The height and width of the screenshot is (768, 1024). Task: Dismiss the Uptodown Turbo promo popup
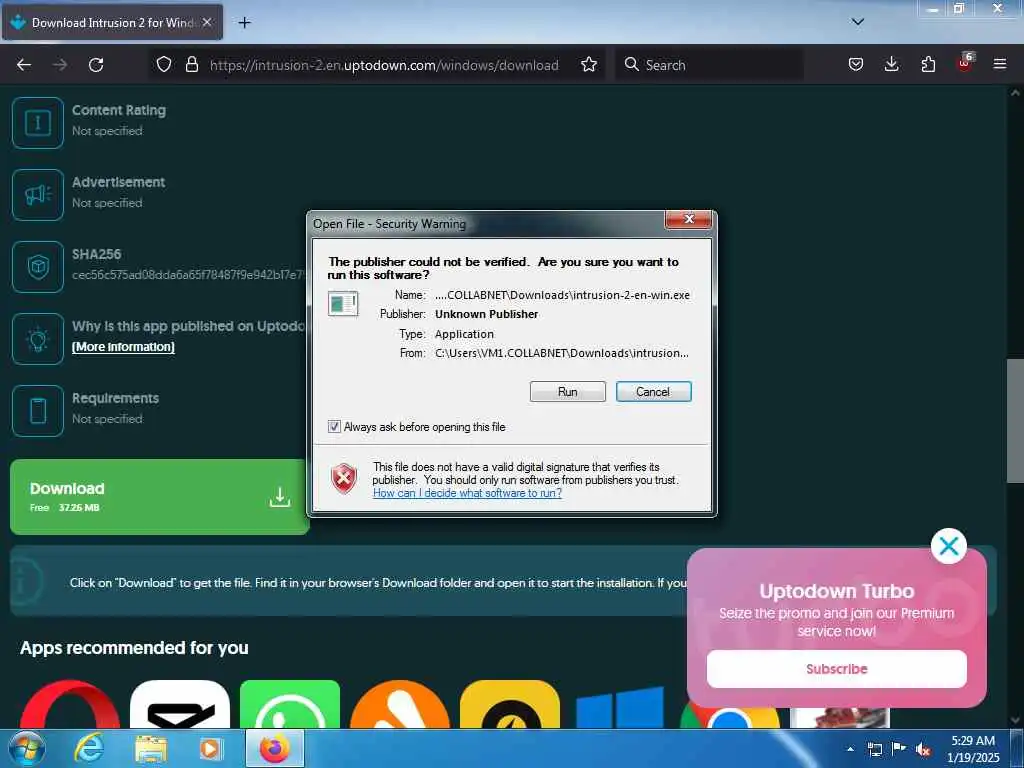(949, 546)
